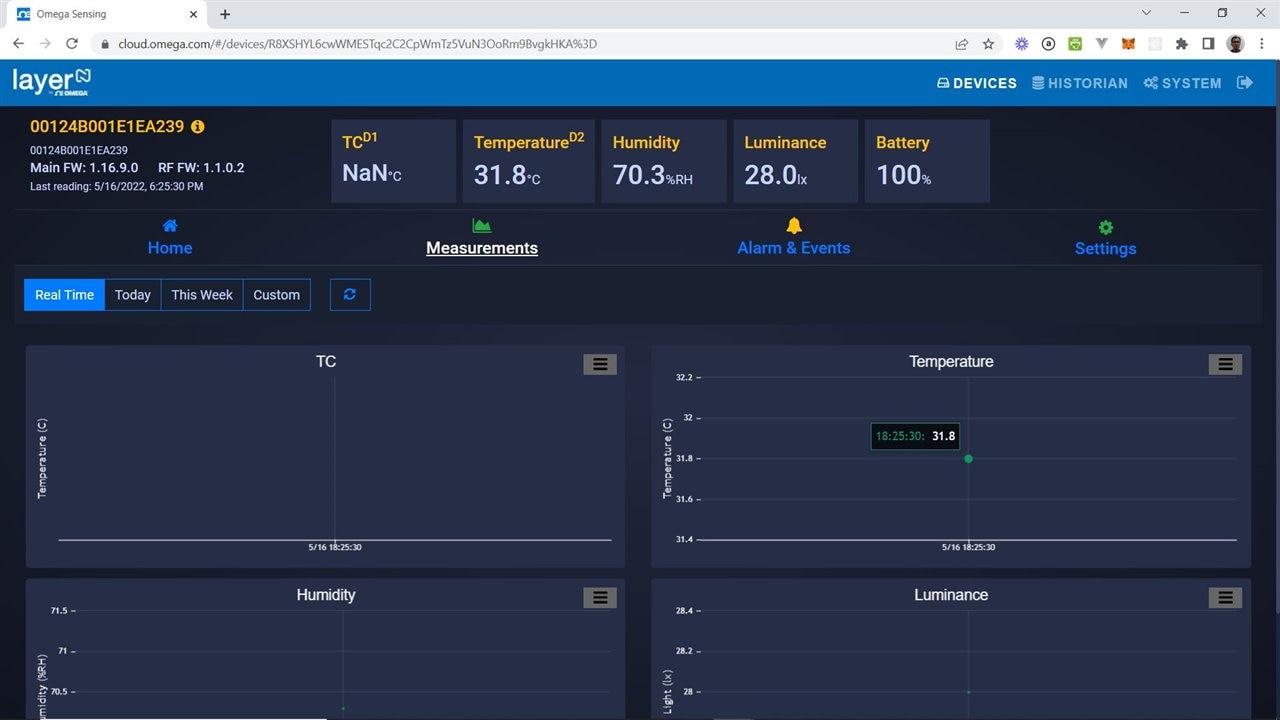Open the TC chart hamburger menu

point(600,365)
